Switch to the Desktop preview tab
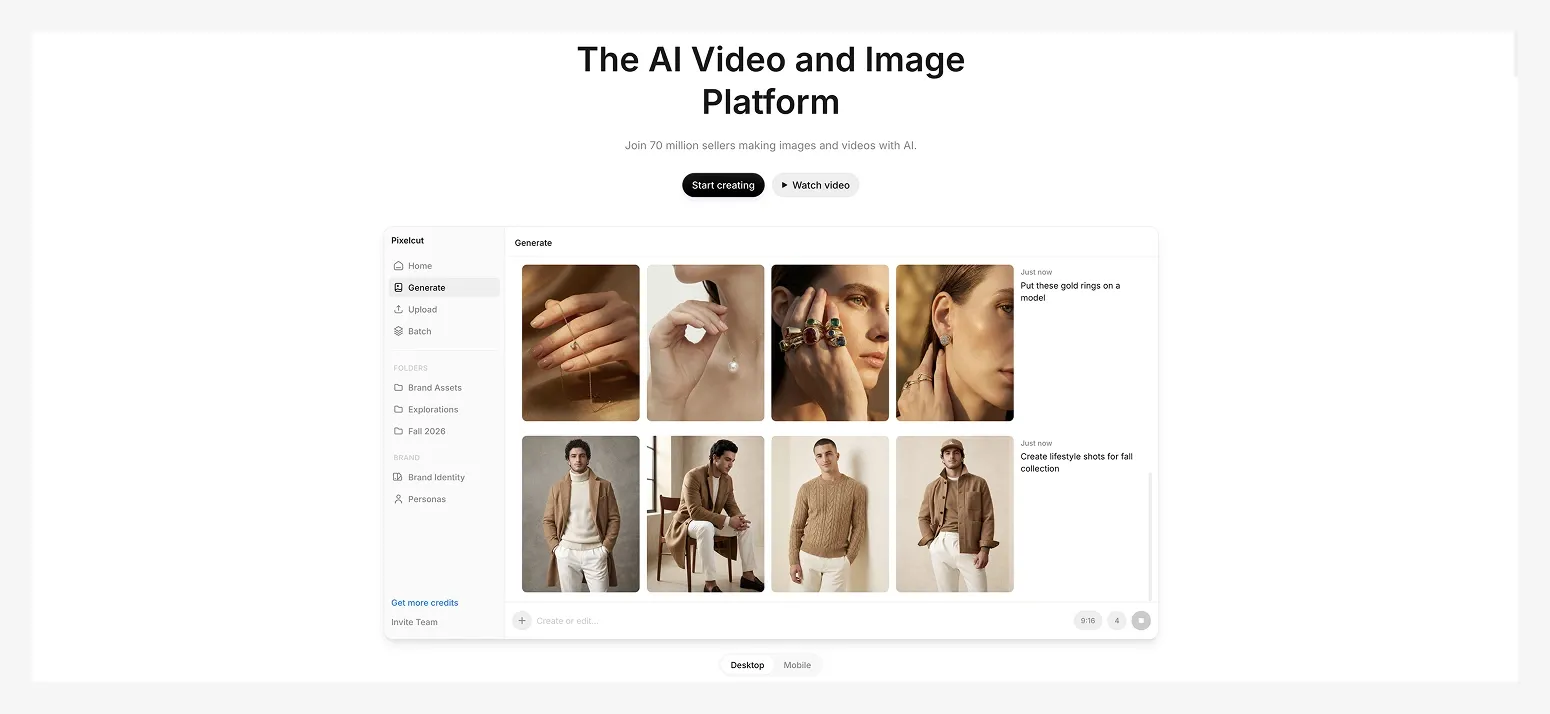The height and width of the screenshot is (714, 1550). (x=747, y=665)
